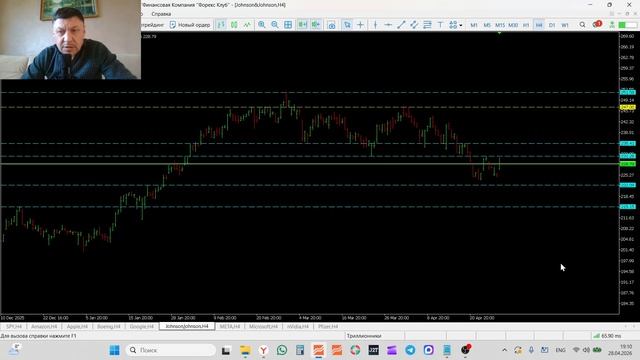Set timeframe to M15
This screenshot has height=360, width=640.
click(x=500, y=25)
